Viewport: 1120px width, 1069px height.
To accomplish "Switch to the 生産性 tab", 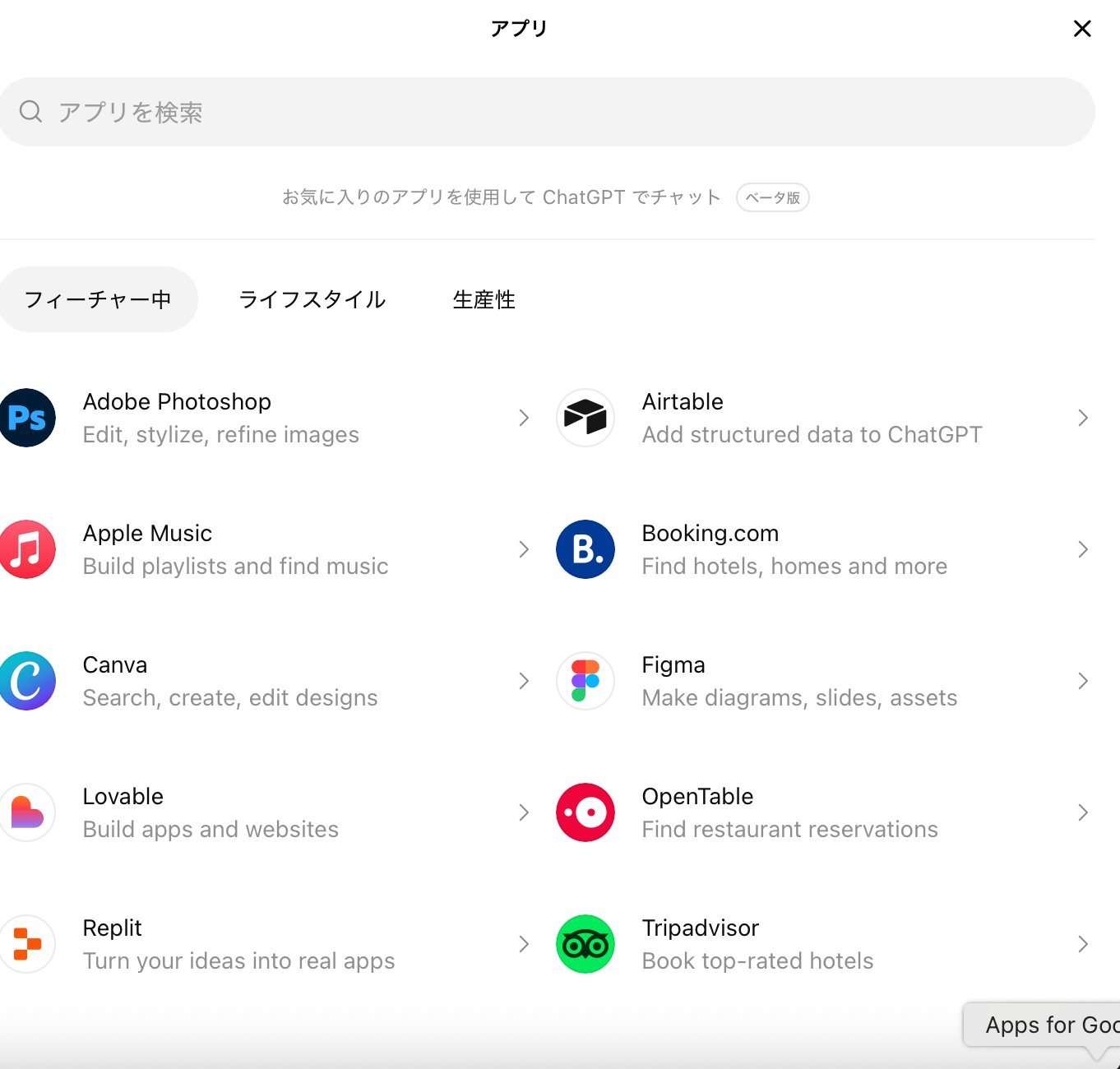I will (x=484, y=299).
